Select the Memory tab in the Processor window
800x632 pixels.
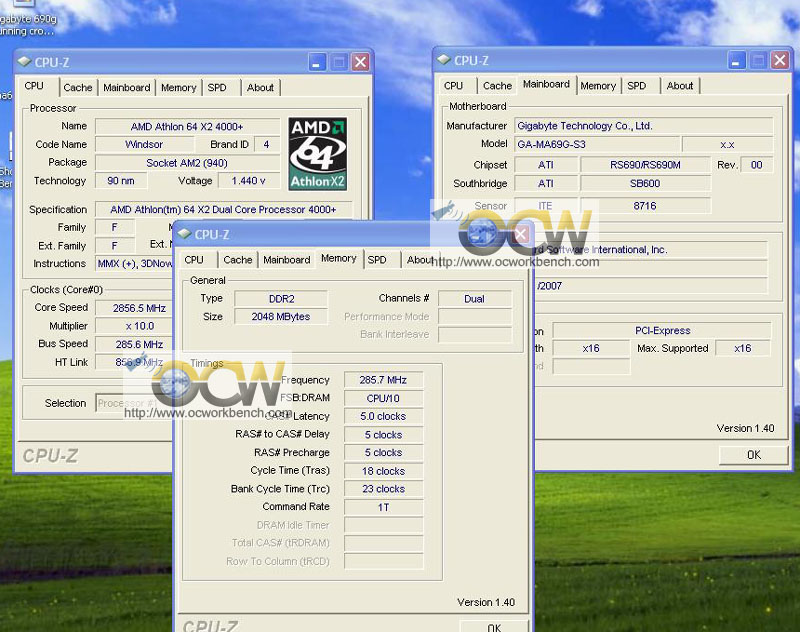179,87
